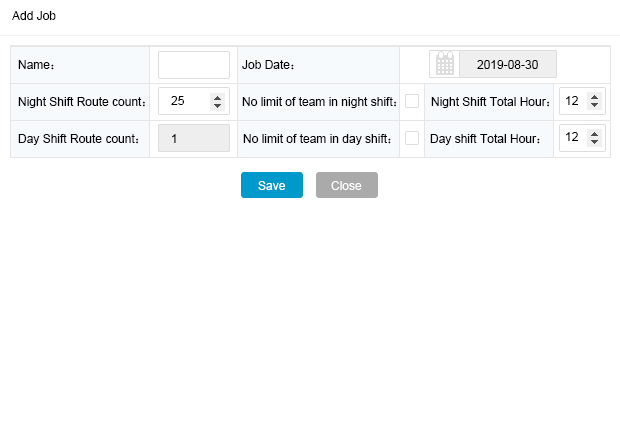Save the new job
Viewport: 620px width, 427px height.
point(272,185)
